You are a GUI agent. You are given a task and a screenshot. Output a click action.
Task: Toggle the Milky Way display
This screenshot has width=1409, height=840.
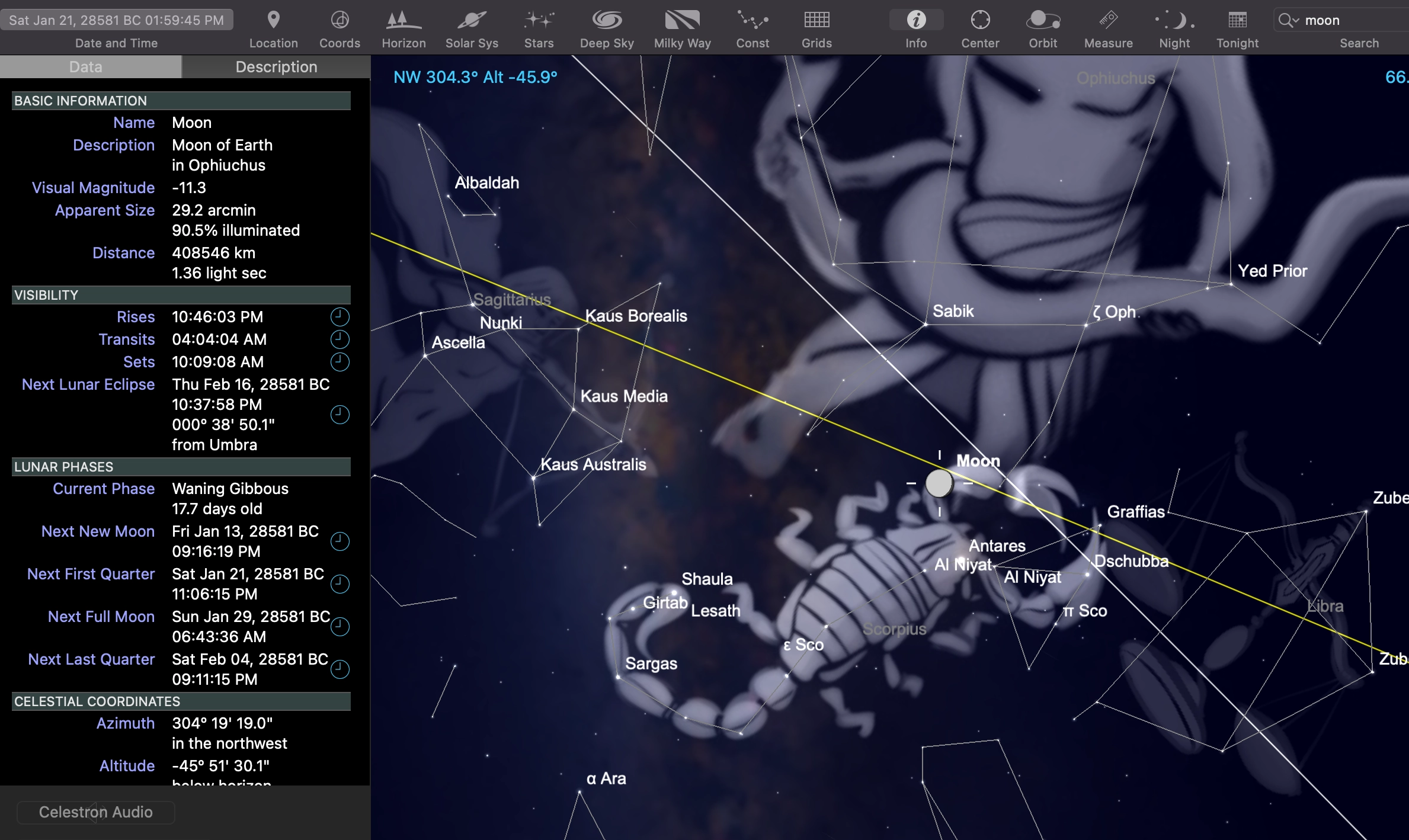(x=682, y=21)
